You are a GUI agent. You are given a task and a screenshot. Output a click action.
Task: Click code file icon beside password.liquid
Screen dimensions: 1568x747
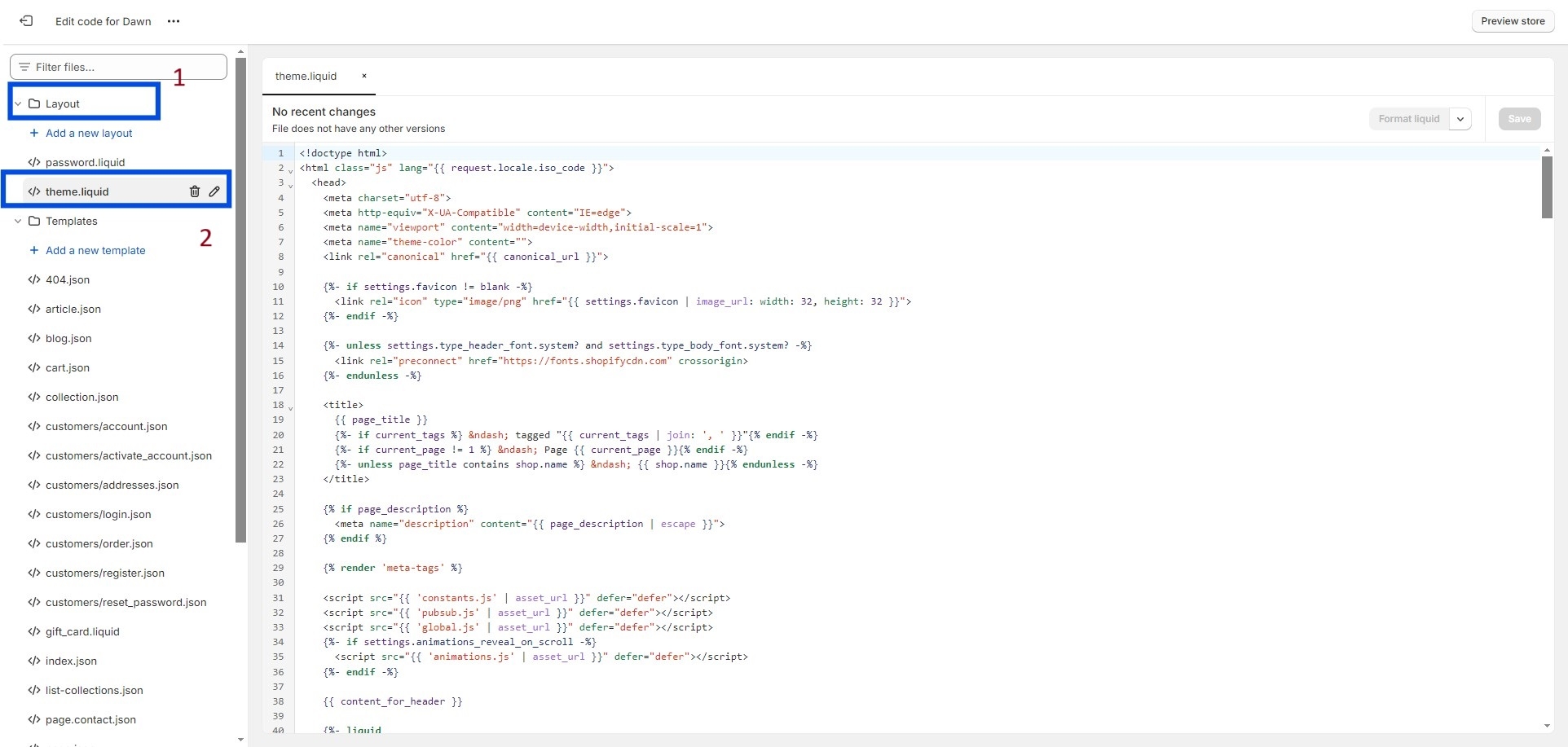(34, 162)
